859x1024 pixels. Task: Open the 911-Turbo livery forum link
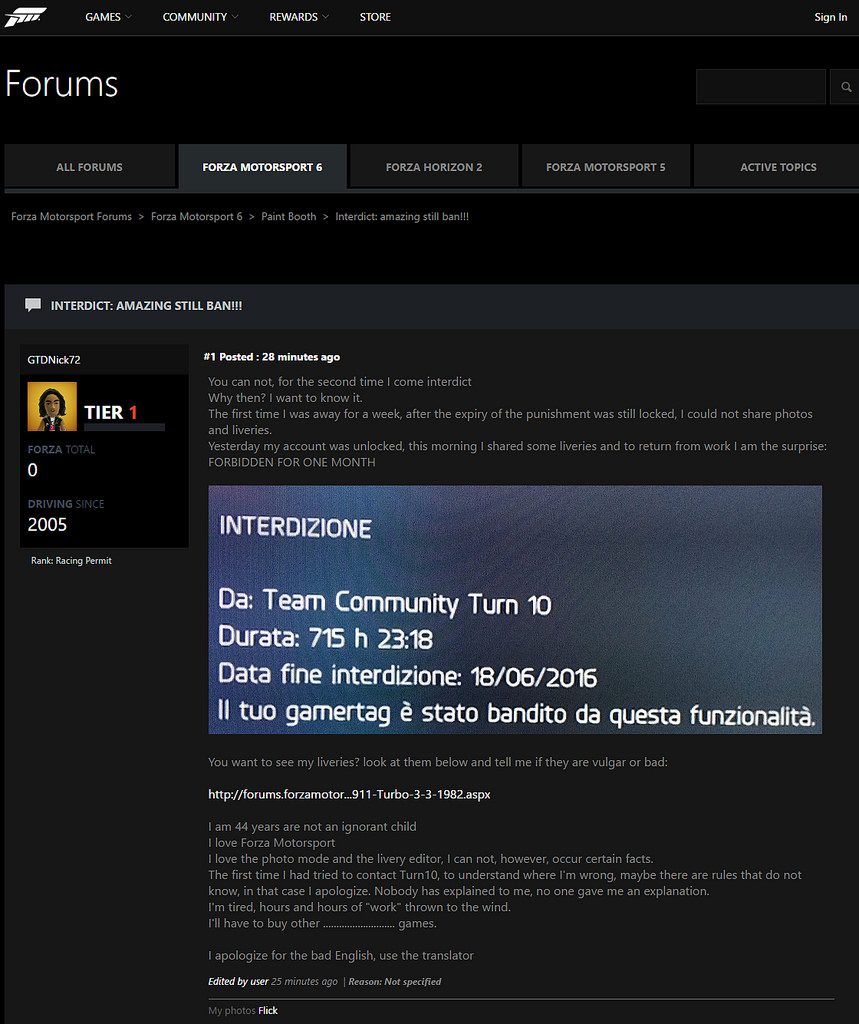(349, 794)
